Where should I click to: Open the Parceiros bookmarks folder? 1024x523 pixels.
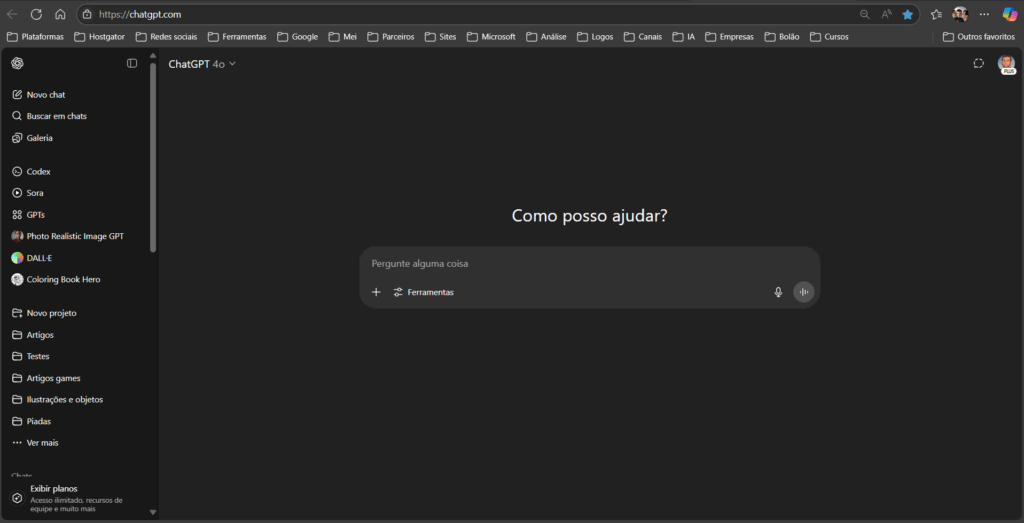[391, 37]
